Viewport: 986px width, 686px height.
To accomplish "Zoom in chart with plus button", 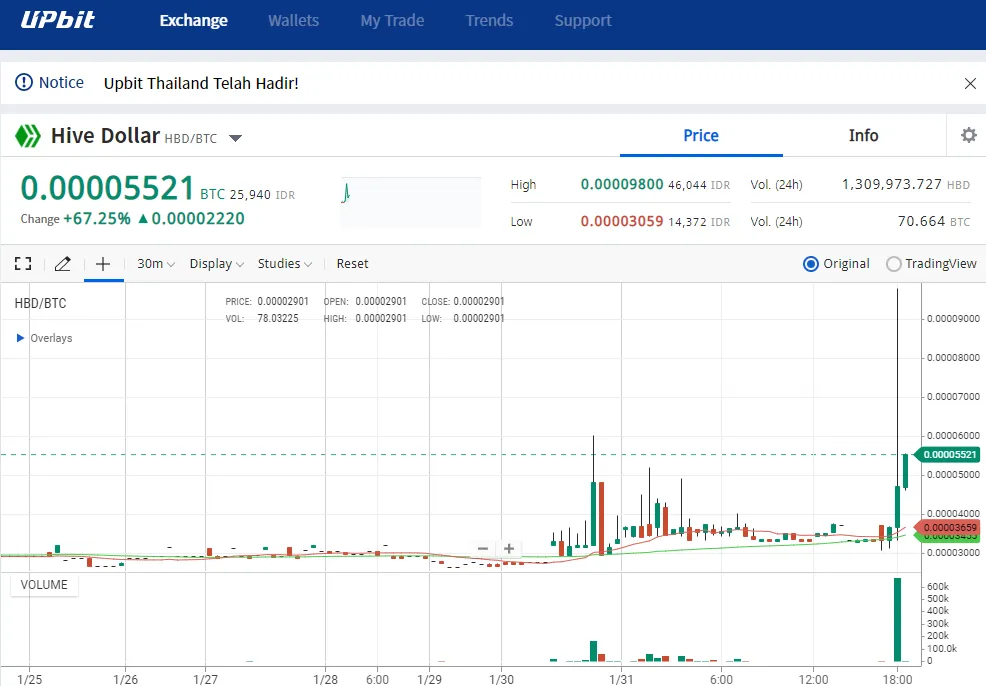I will [509, 548].
